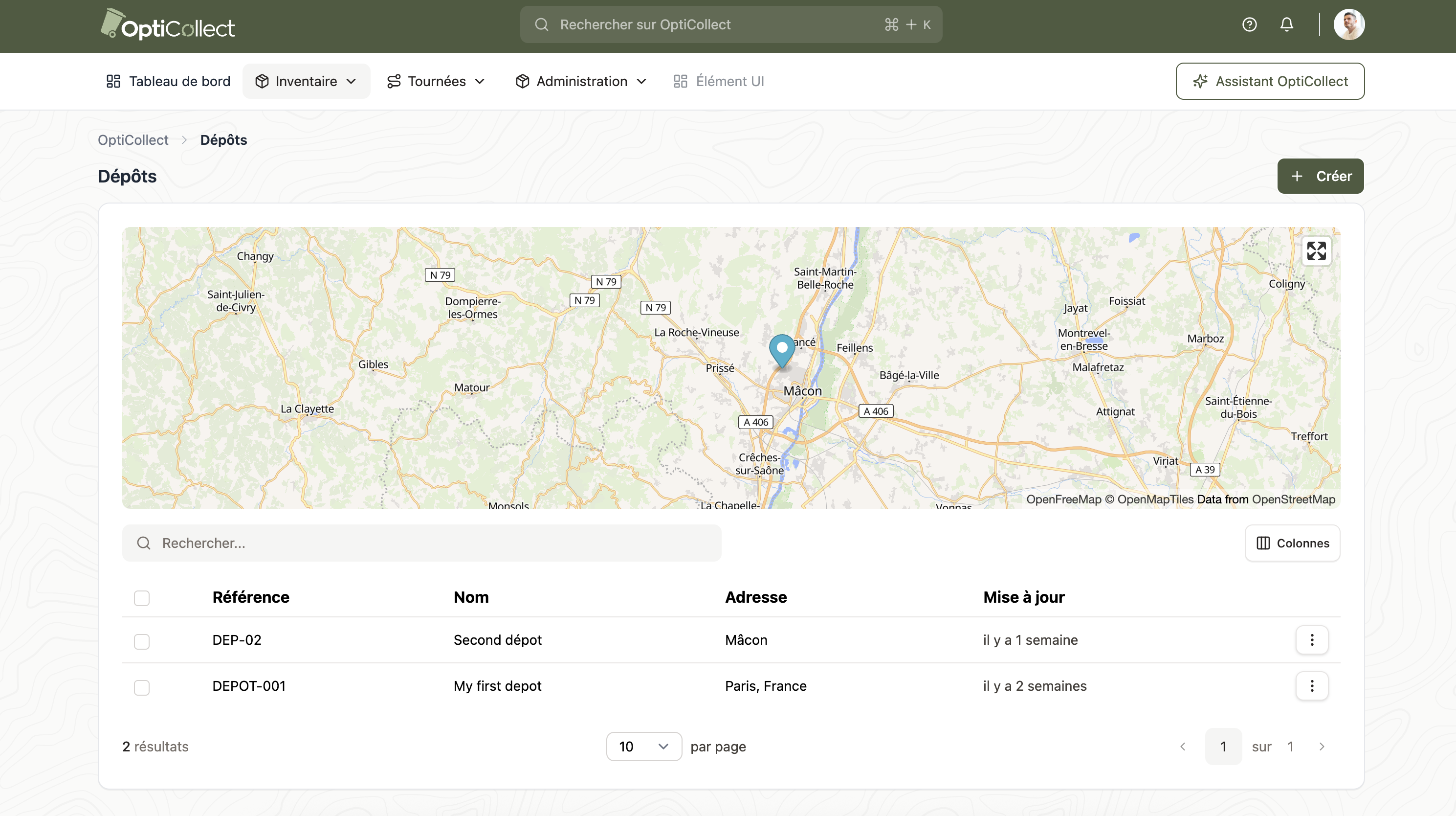
Task: Open the Tableau de bord tab
Action: [169, 81]
